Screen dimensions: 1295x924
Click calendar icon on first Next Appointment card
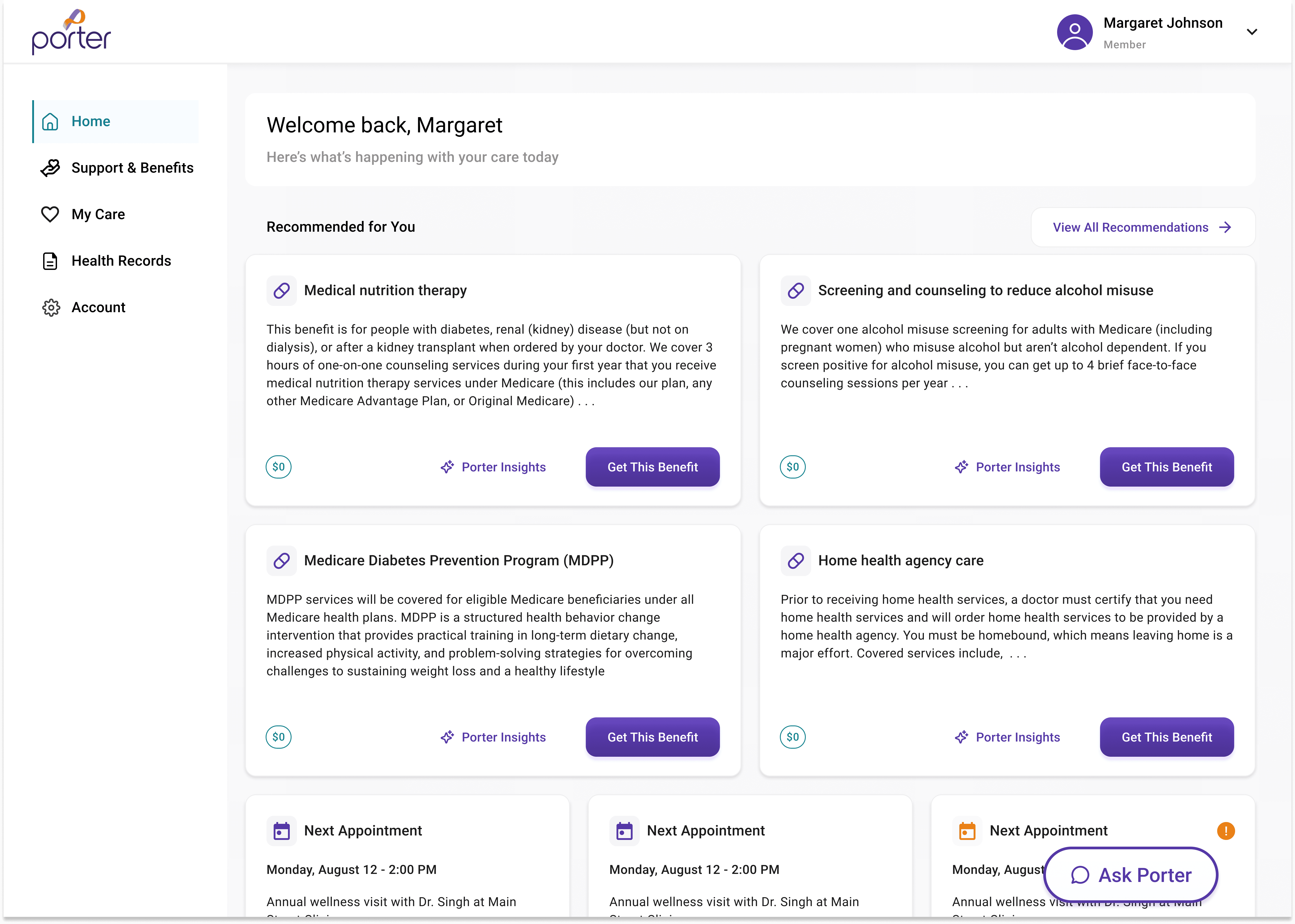point(281,831)
